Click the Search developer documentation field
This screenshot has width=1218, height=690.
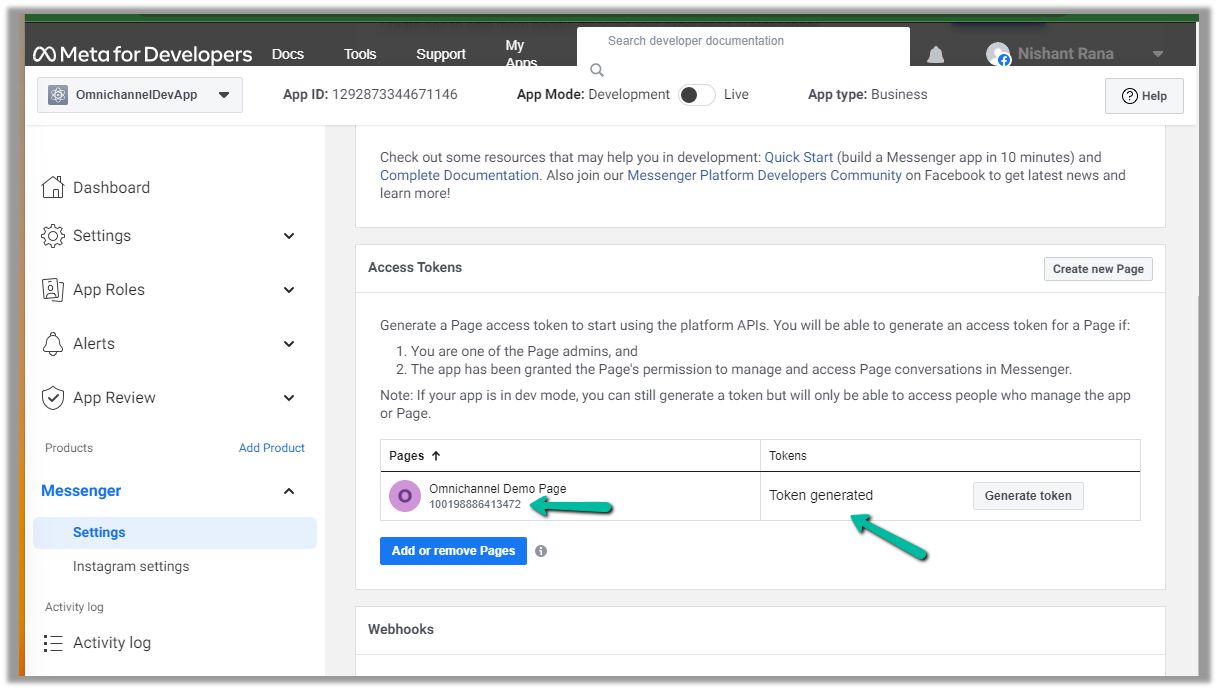pyautogui.click(x=740, y=42)
